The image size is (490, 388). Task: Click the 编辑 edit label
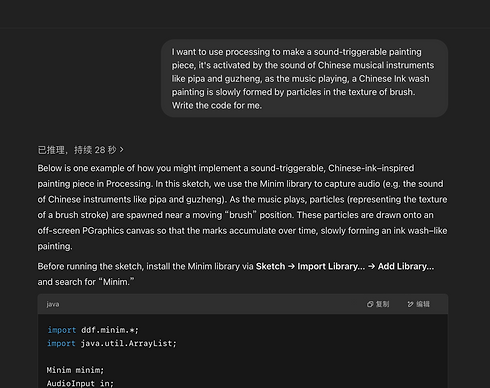[423, 304]
